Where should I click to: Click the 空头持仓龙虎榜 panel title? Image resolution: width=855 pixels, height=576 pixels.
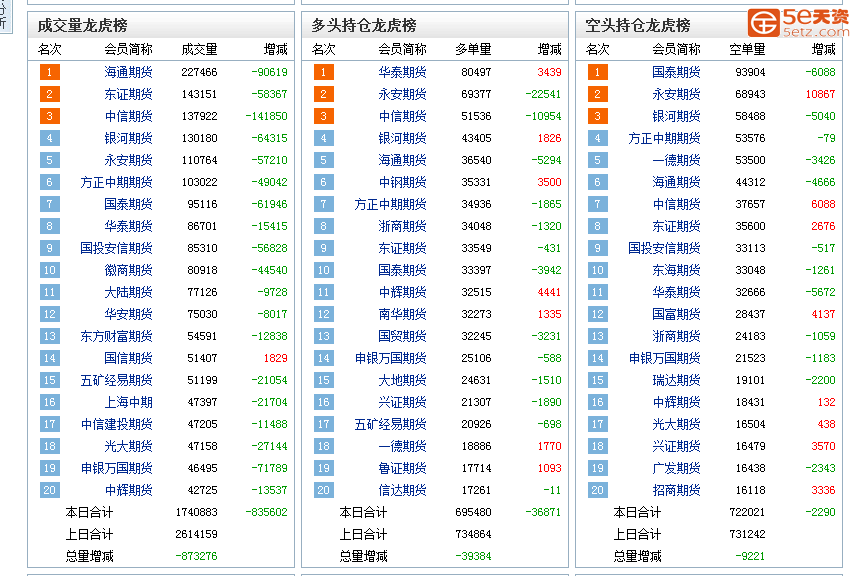click(638, 25)
